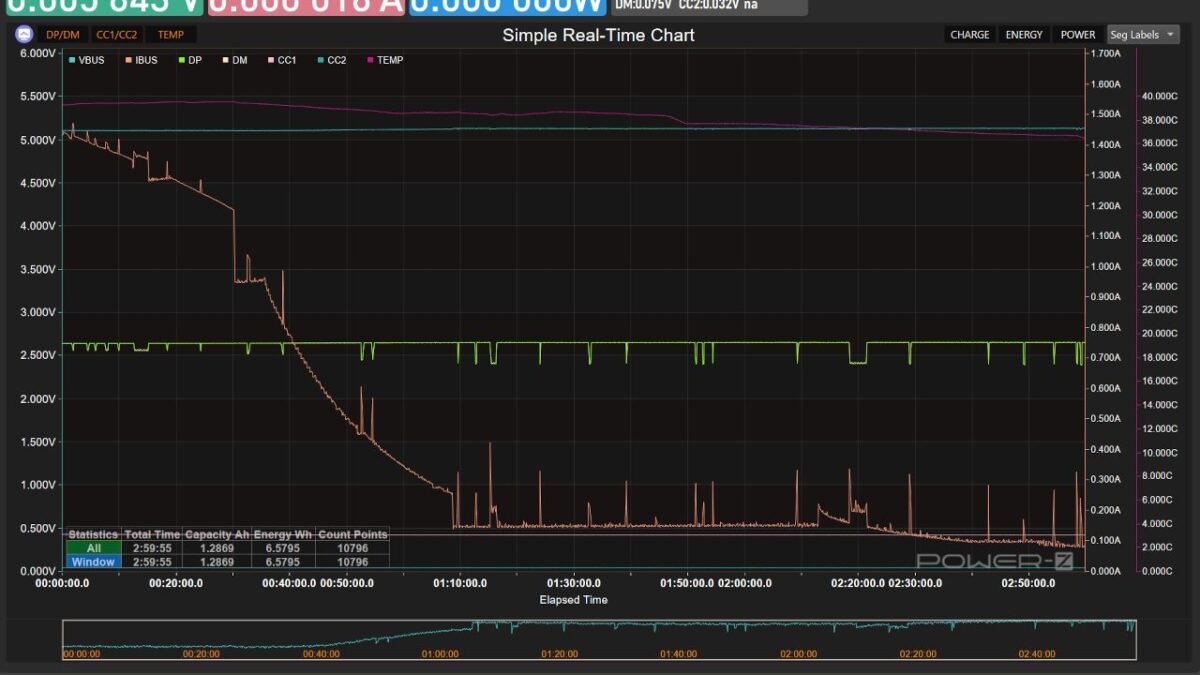Select the Window statistics row label
This screenshot has width=1200, height=675.
(94, 562)
